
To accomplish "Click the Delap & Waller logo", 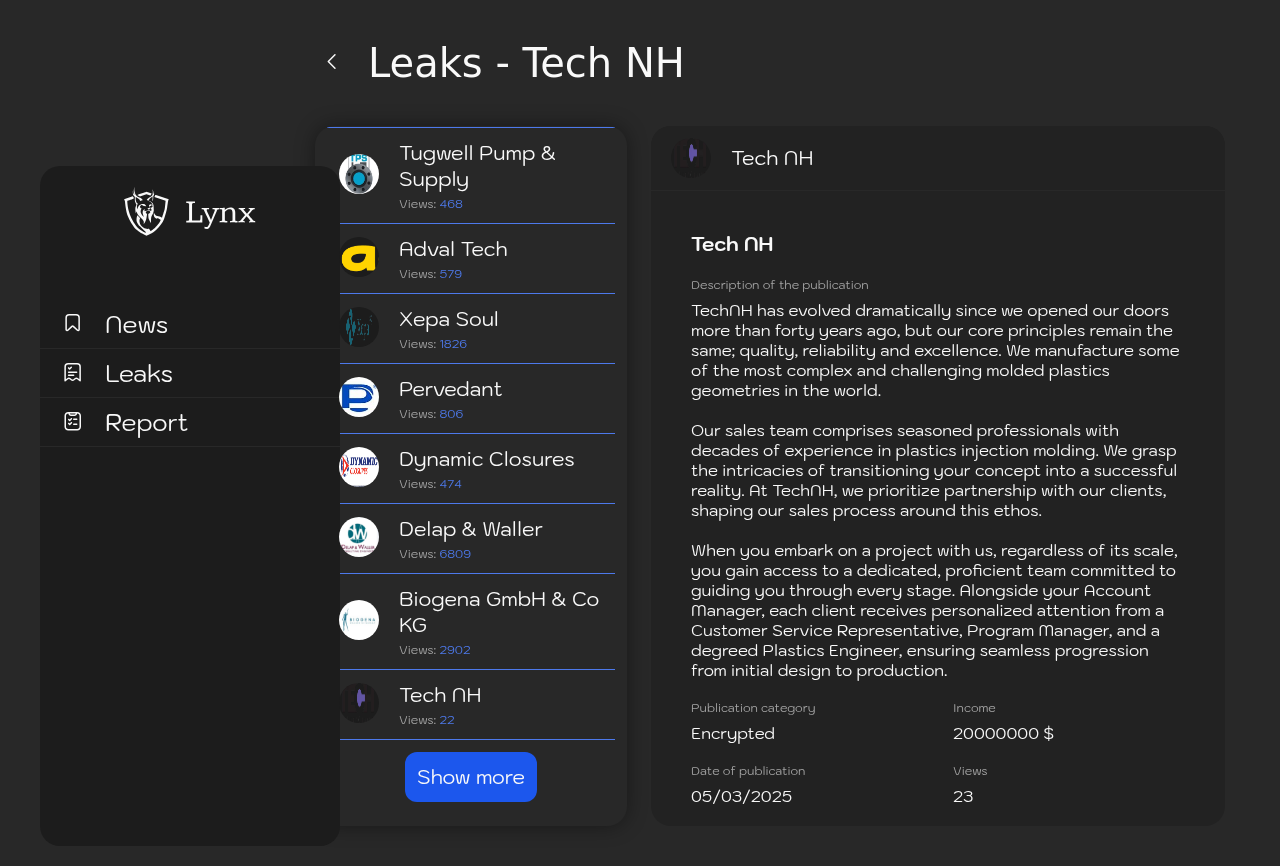I will click(359, 537).
